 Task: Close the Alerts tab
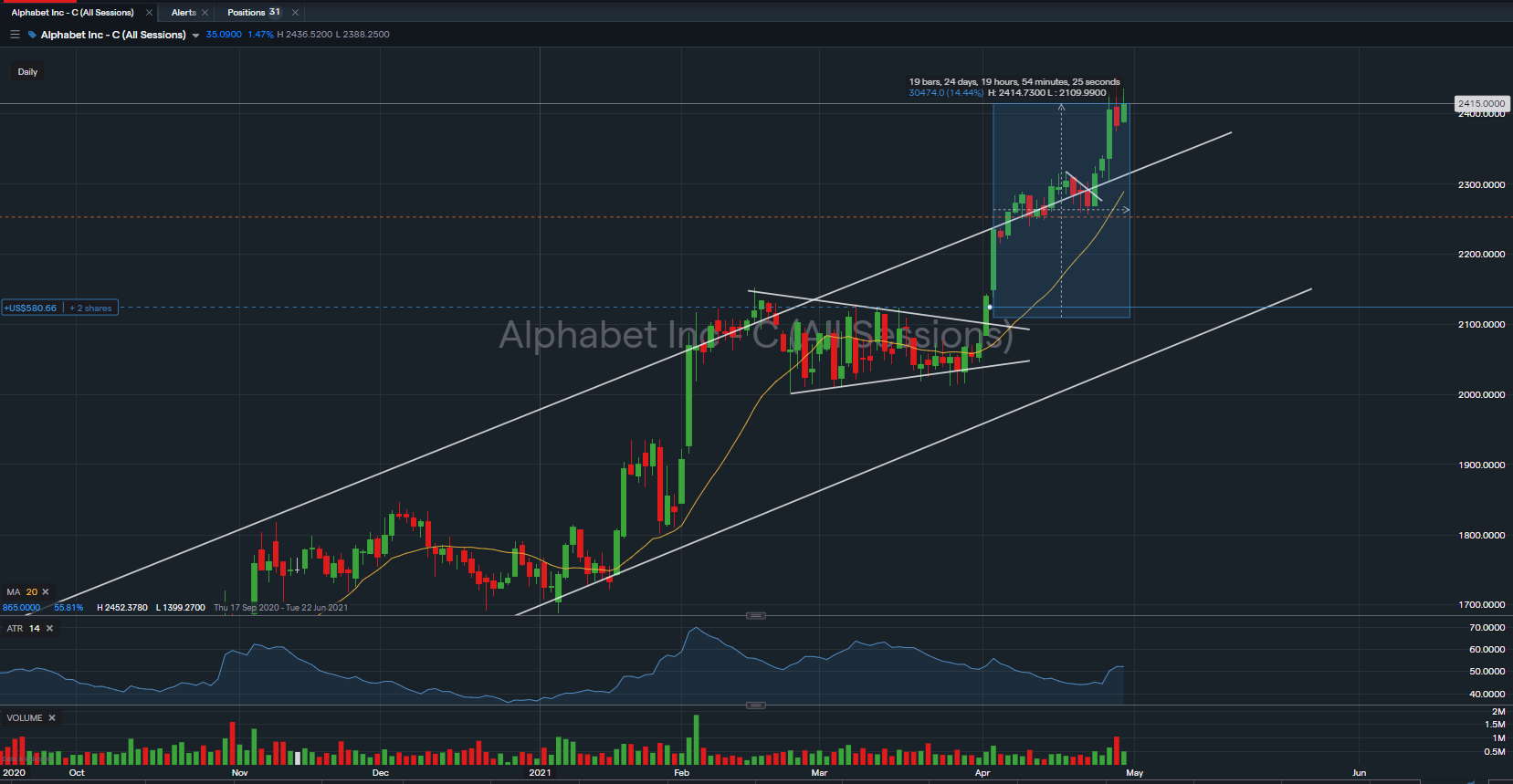pos(205,13)
